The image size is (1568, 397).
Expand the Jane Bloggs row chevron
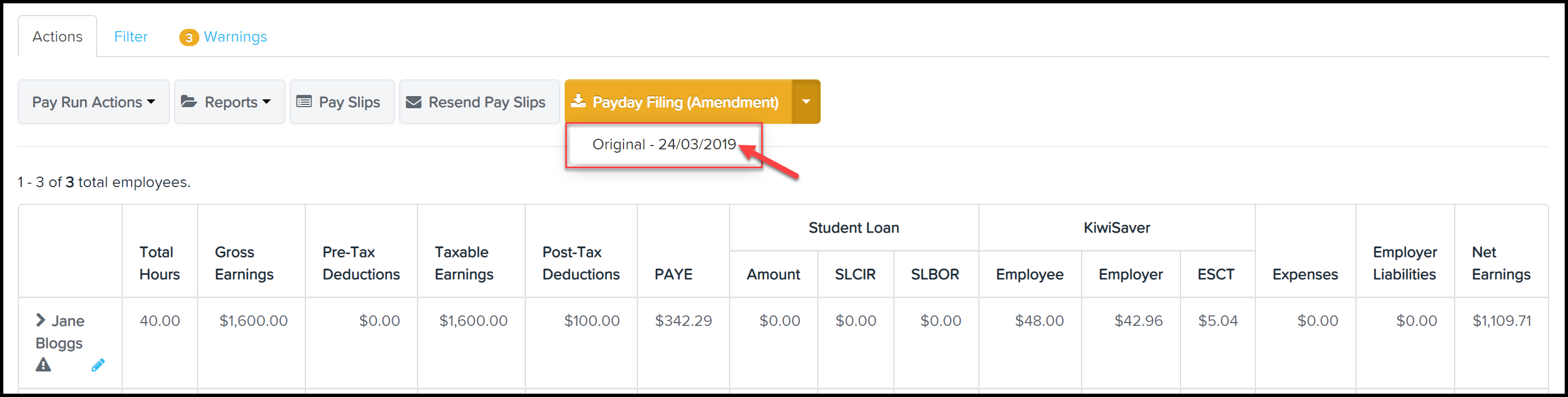pyautogui.click(x=41, y=320)
